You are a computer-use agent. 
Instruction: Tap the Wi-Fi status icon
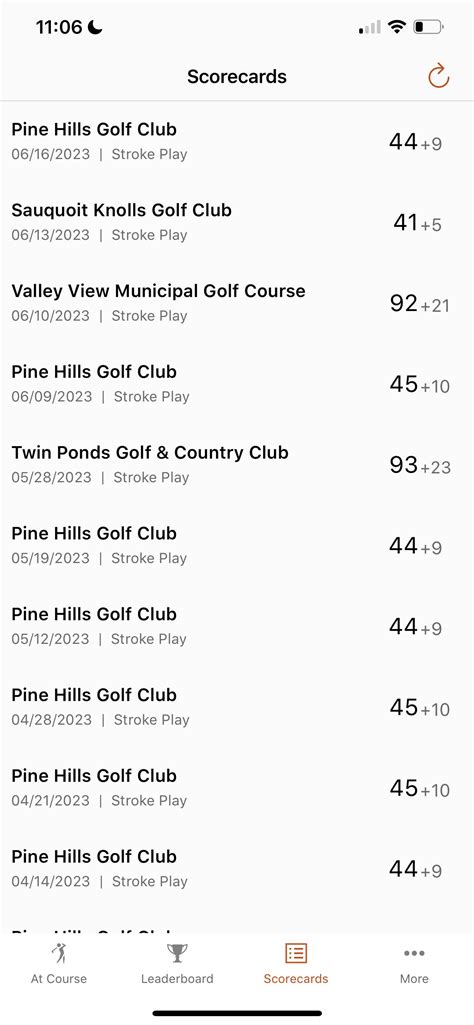pos(396,27)
